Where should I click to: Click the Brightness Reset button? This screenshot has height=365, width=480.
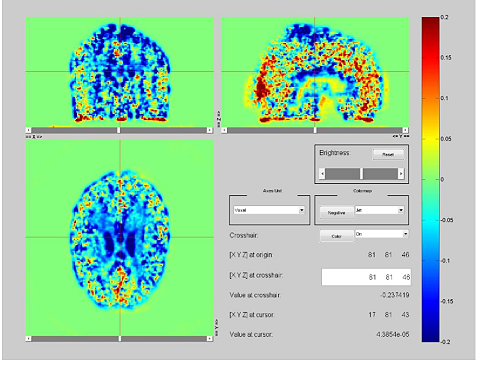(388, 154)
